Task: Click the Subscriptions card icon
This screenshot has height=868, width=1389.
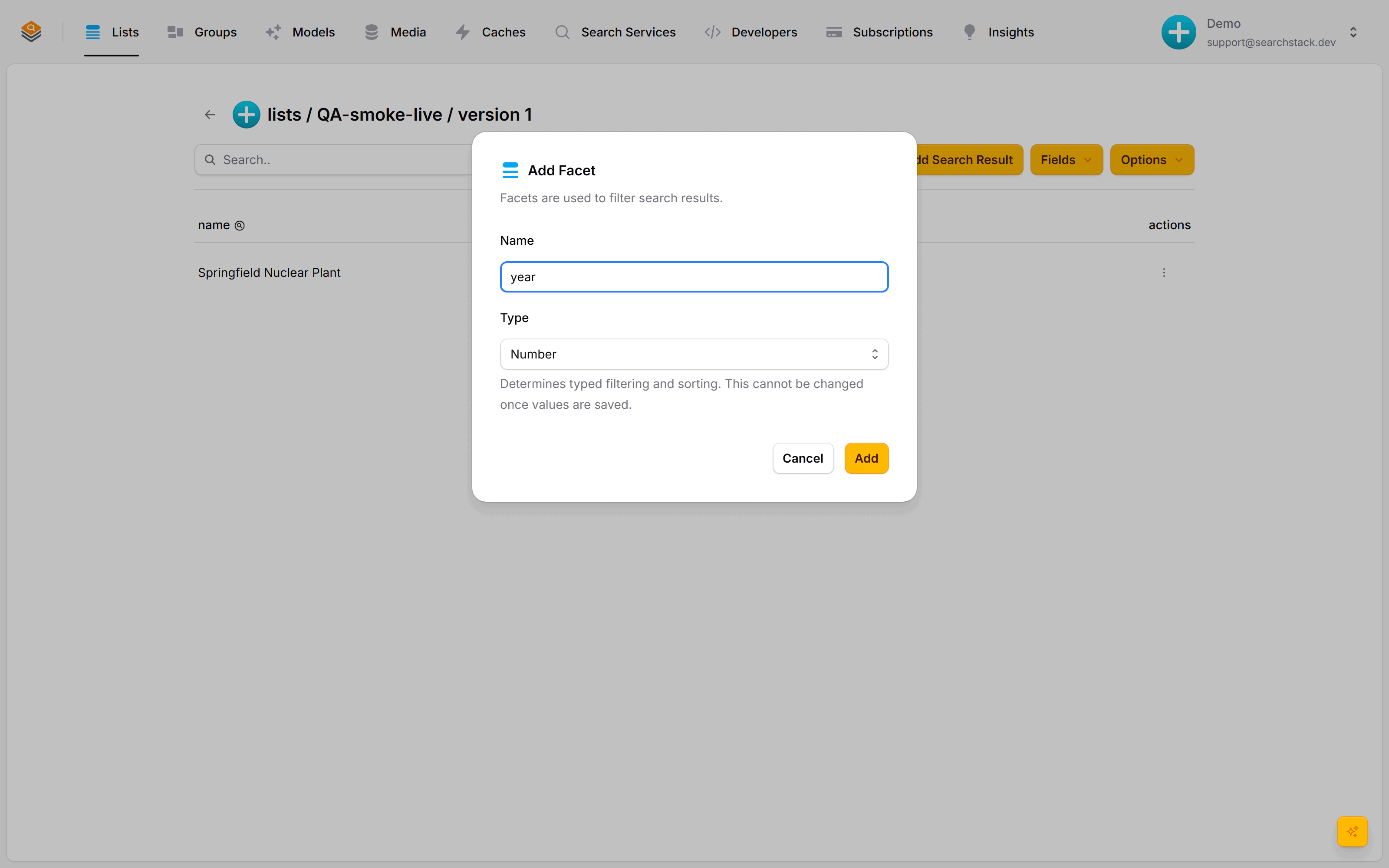Action: coord(834,32)
